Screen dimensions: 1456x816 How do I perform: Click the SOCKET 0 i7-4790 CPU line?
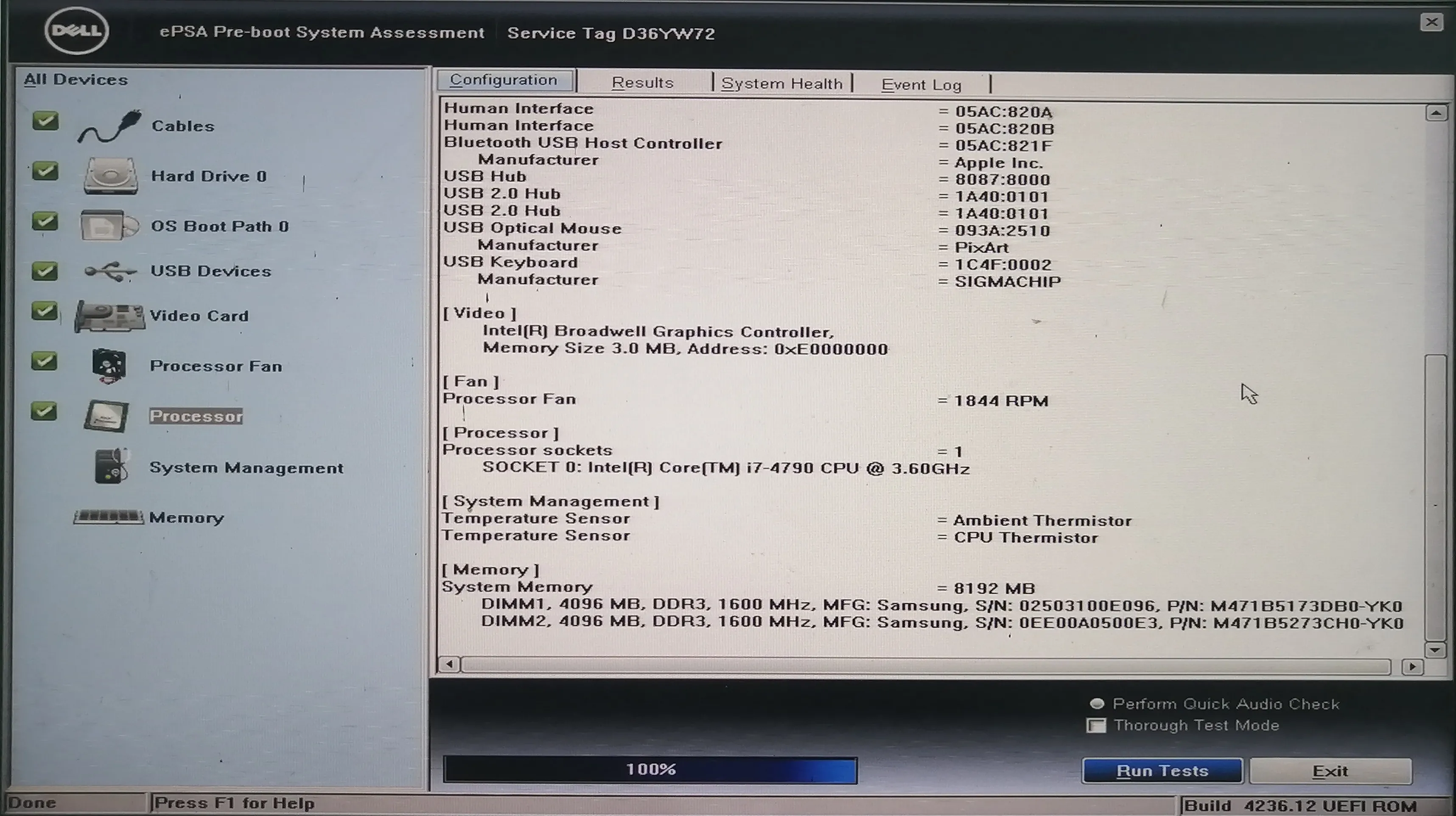(x=726, y=468)
